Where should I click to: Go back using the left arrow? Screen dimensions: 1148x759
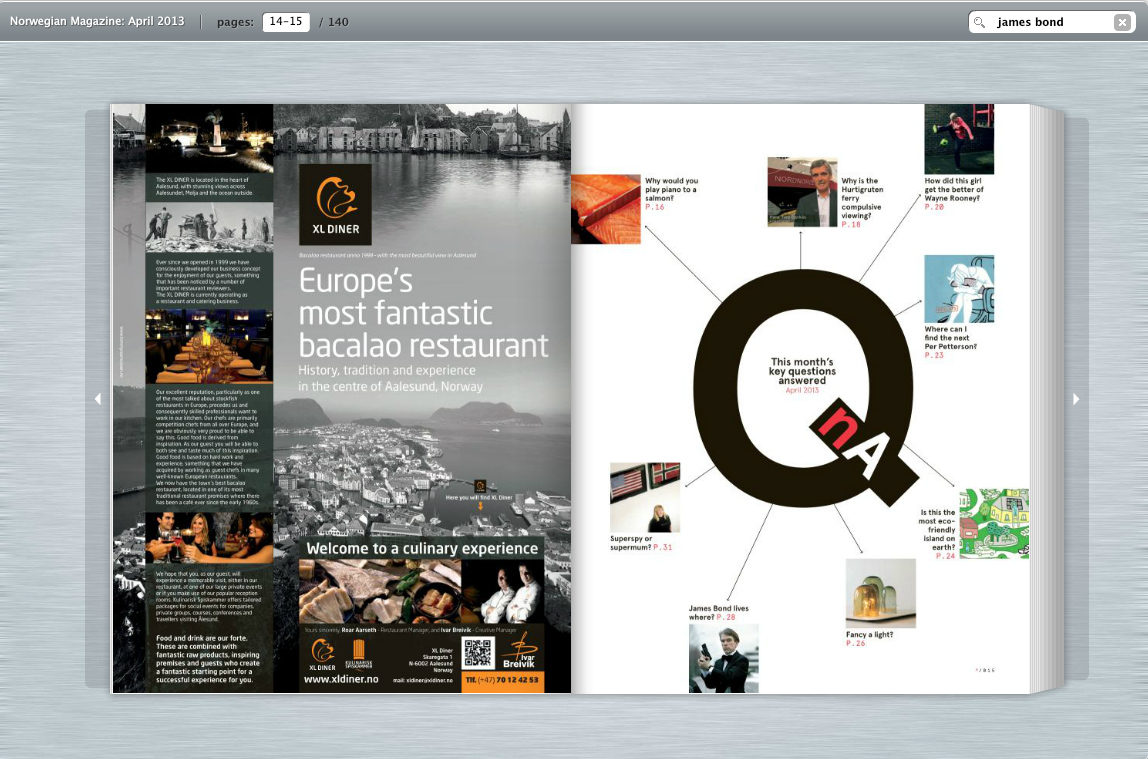coord(98,399)
